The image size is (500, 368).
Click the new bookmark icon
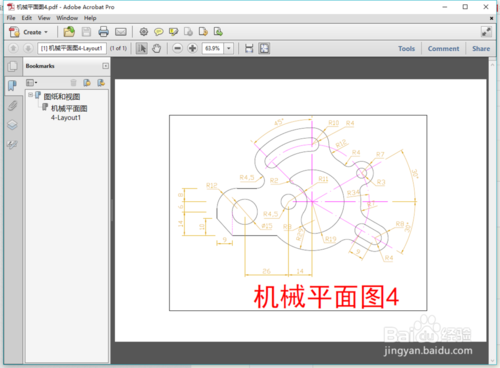click(x=87, y=82)
